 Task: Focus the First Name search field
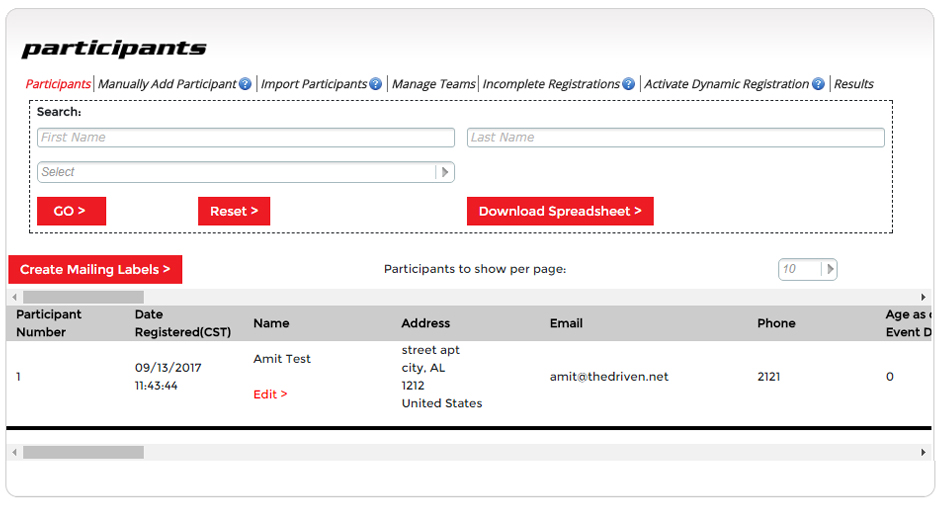point(245,138)
